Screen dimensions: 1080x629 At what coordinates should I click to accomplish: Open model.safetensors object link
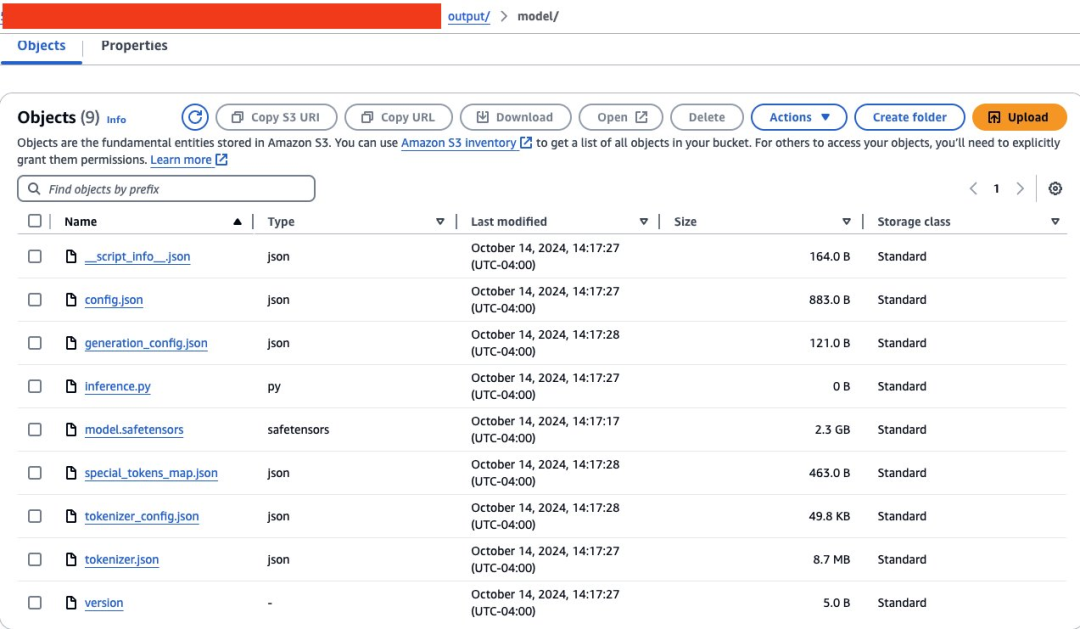pos(134,429)
